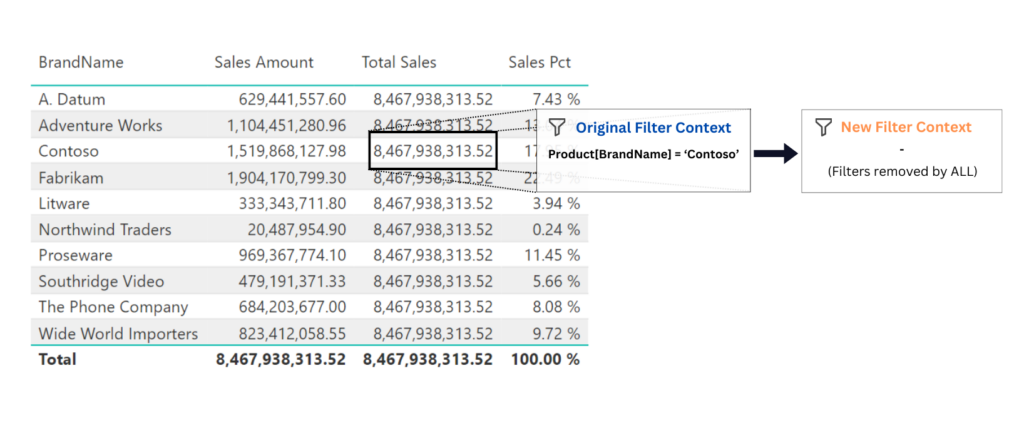
Task: Click the BrandName column header
Action: coord(81,63)
